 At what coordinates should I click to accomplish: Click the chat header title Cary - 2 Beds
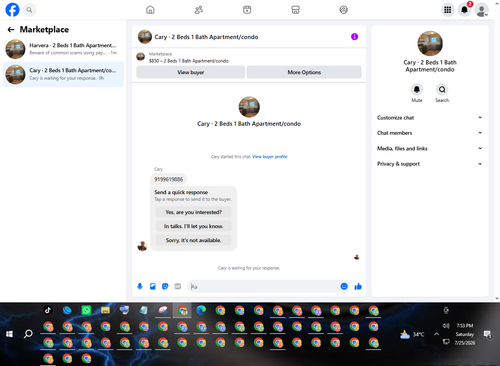[206, 37]
